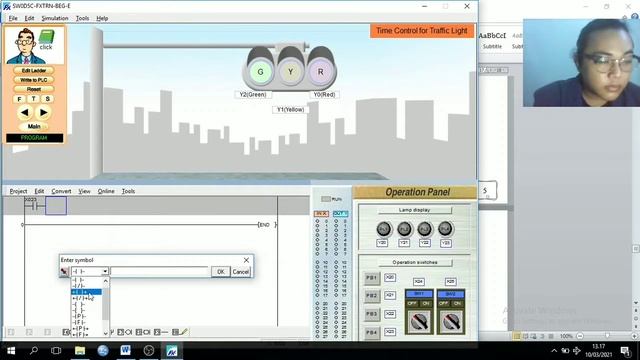Open the View menu in ladder editor
The image size is (640, 360).
coord(84,191)
